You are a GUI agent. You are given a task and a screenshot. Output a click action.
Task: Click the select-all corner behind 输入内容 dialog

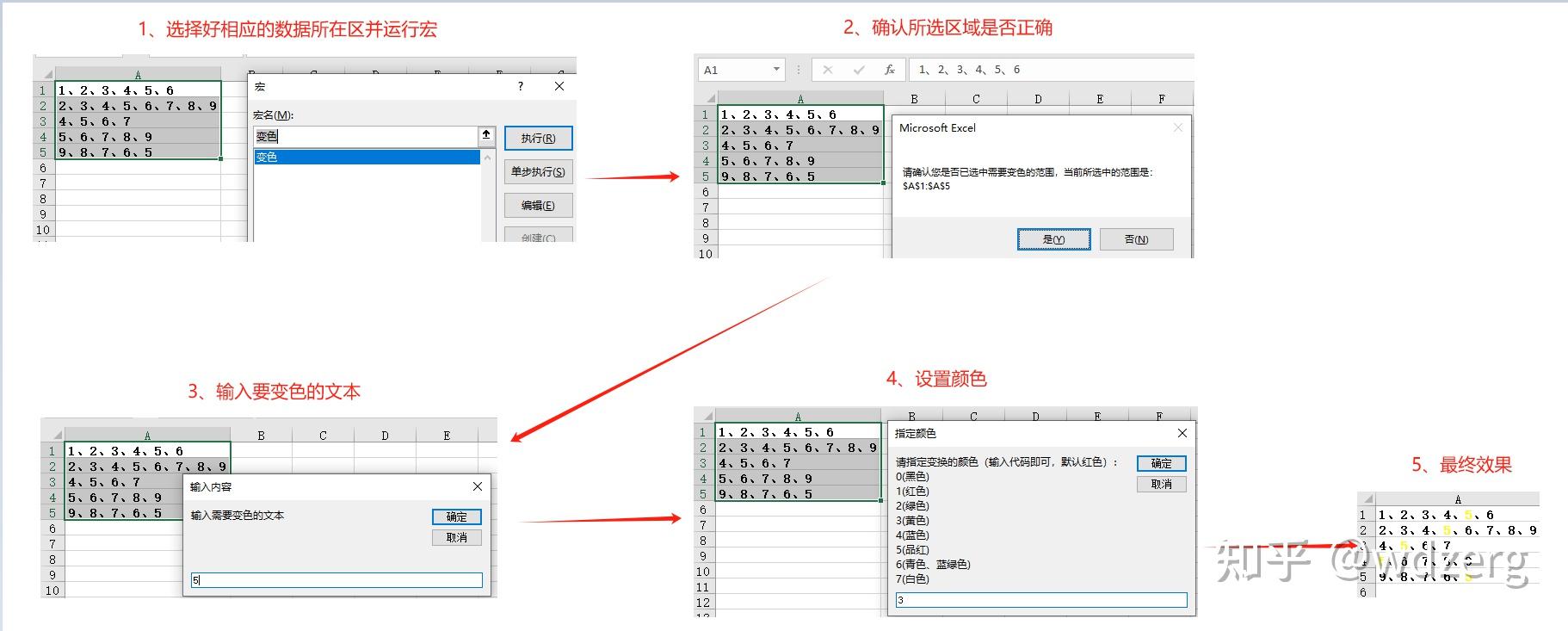(x=53, y=435)
